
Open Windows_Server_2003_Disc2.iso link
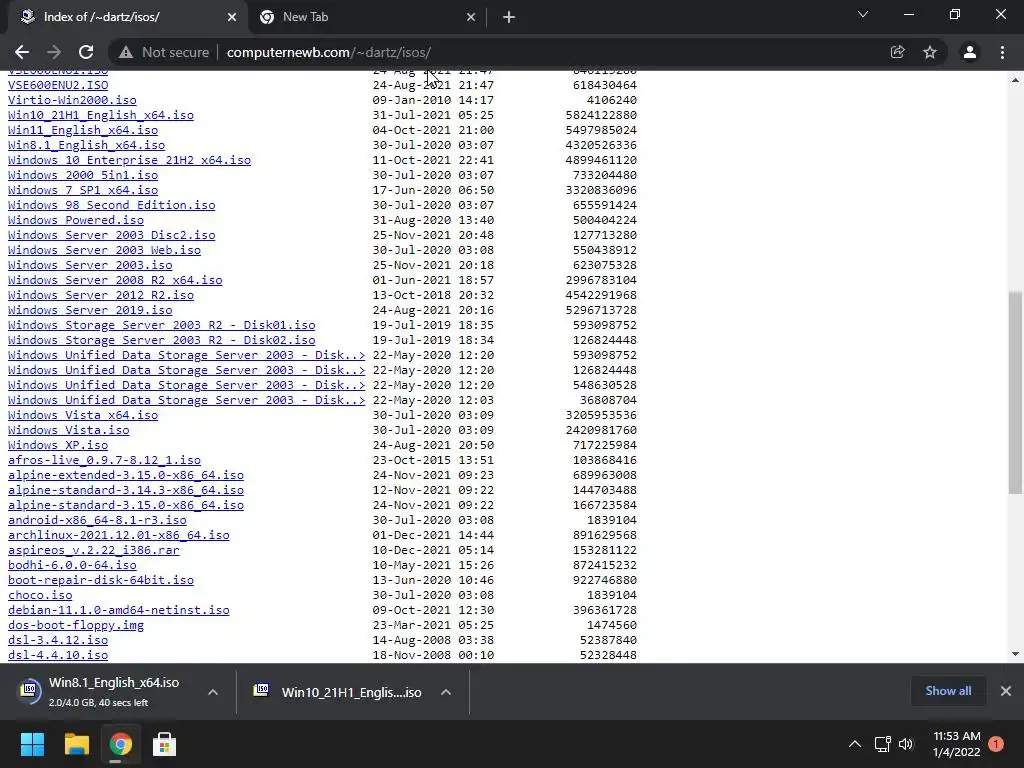(112, 235)
